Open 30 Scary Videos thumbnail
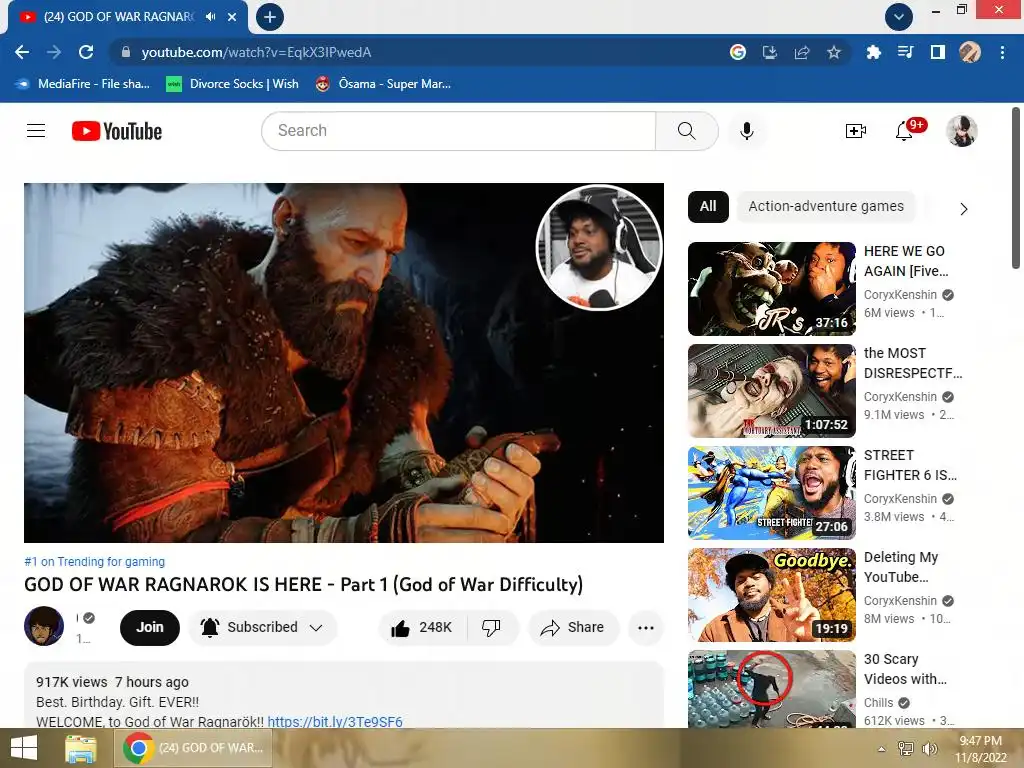 click(771, 689)
